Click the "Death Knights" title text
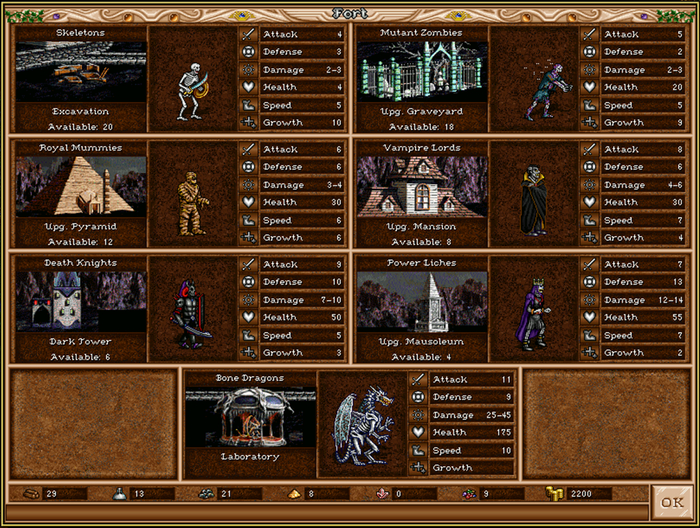The height and width of the screenshot is (528, 700). [x=80, y=263]
